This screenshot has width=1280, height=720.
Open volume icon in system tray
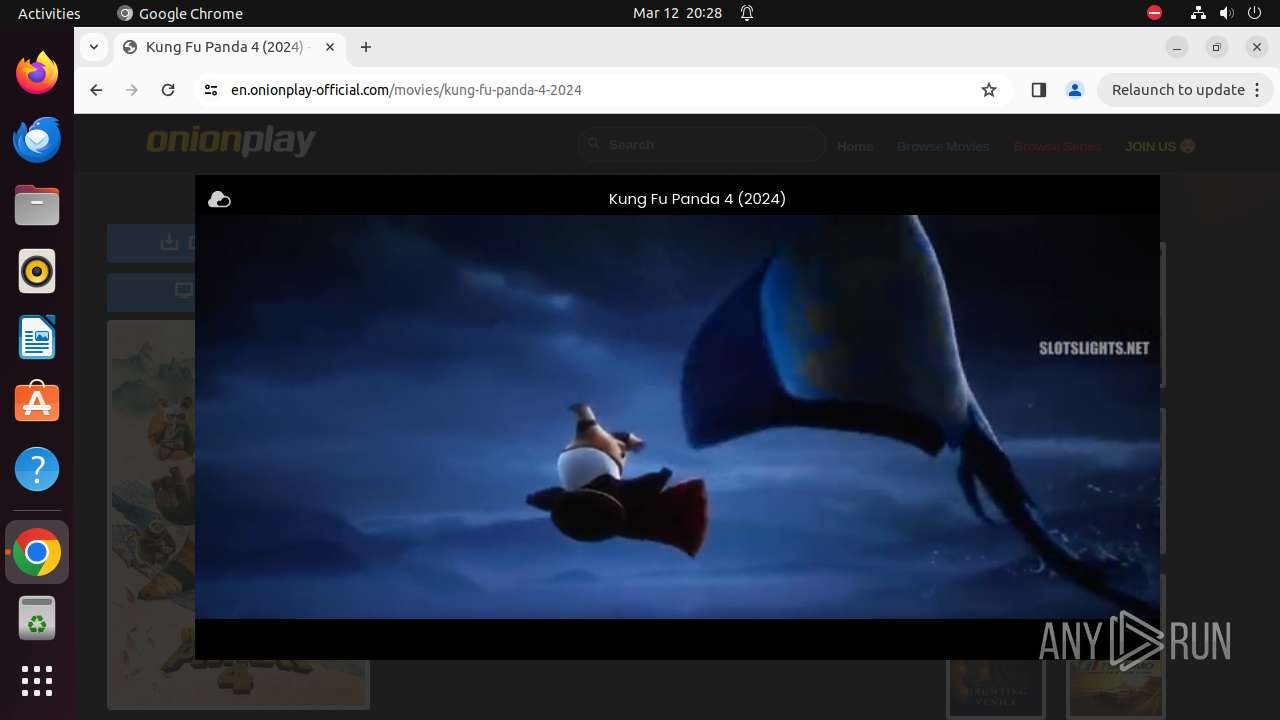[x=1226, y=13]
